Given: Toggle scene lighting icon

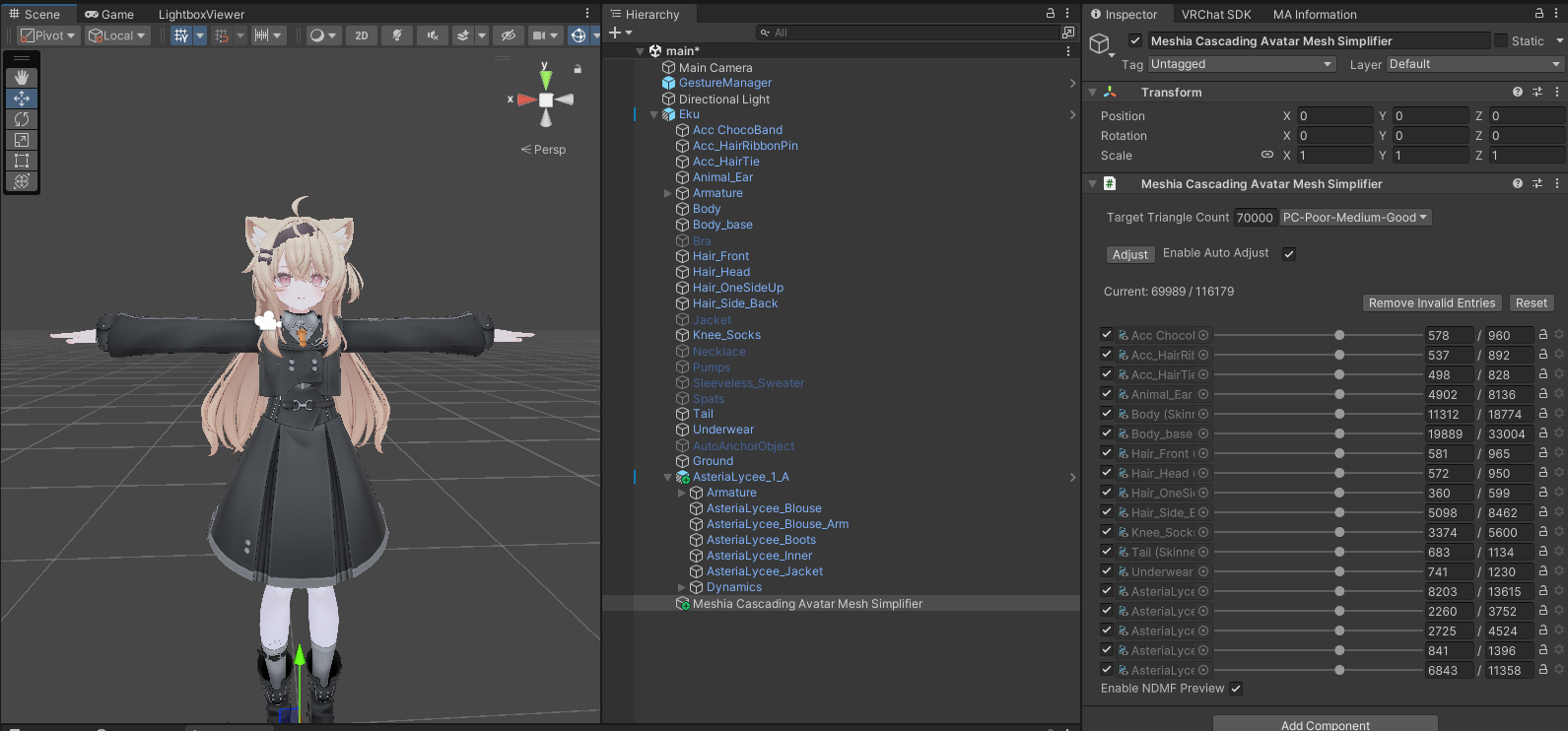Looking at the screenshot, I should 397,35.
